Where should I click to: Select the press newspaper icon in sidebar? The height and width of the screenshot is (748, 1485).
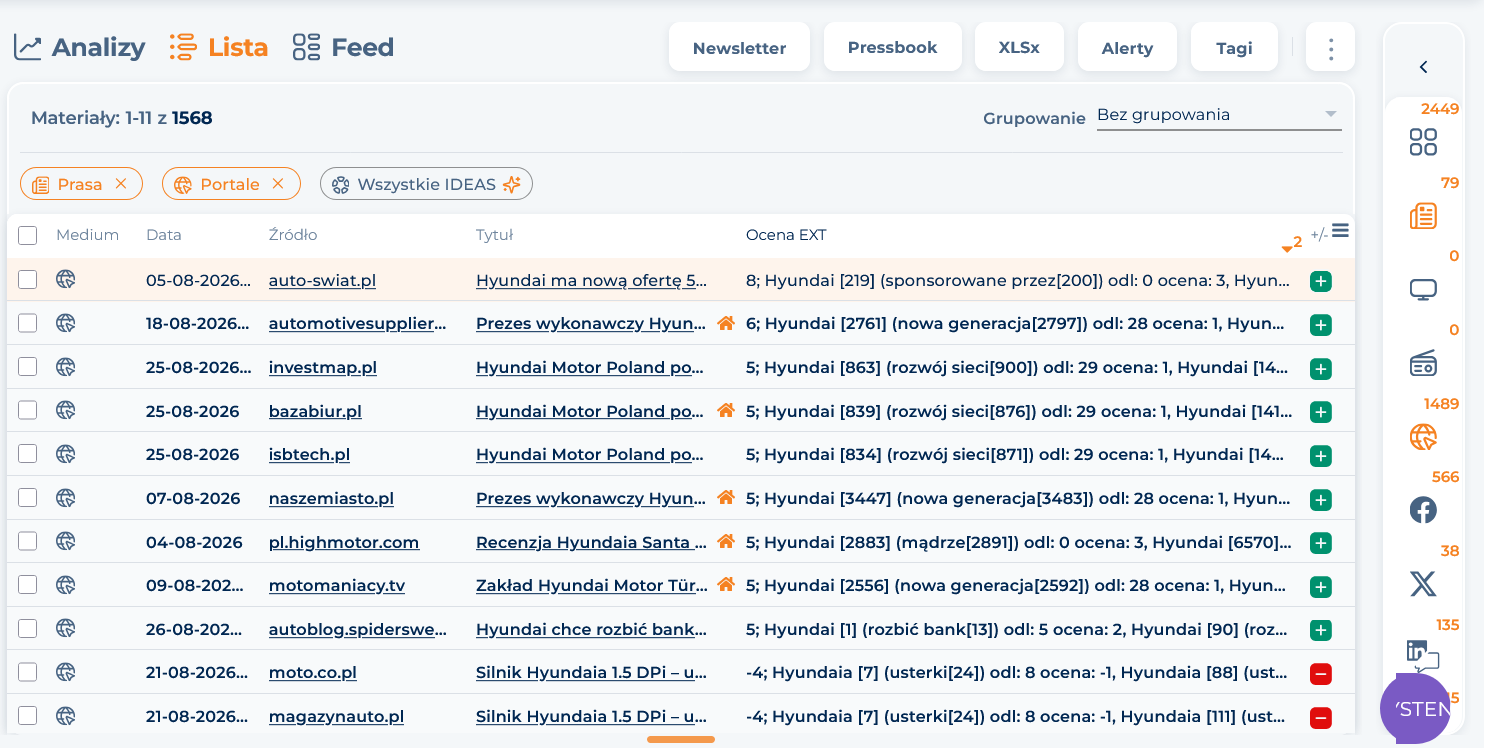coord(1423,216)
